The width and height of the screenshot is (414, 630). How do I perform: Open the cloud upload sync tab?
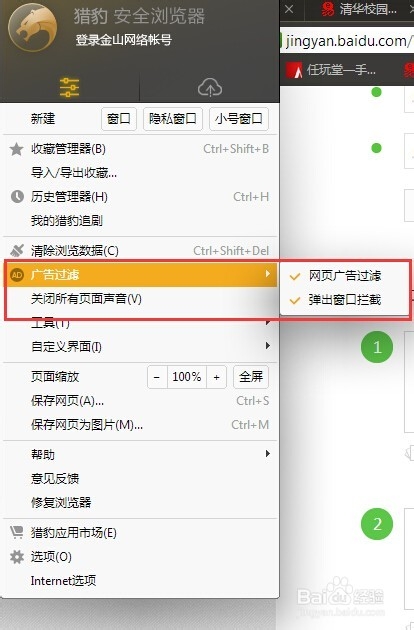210,88
